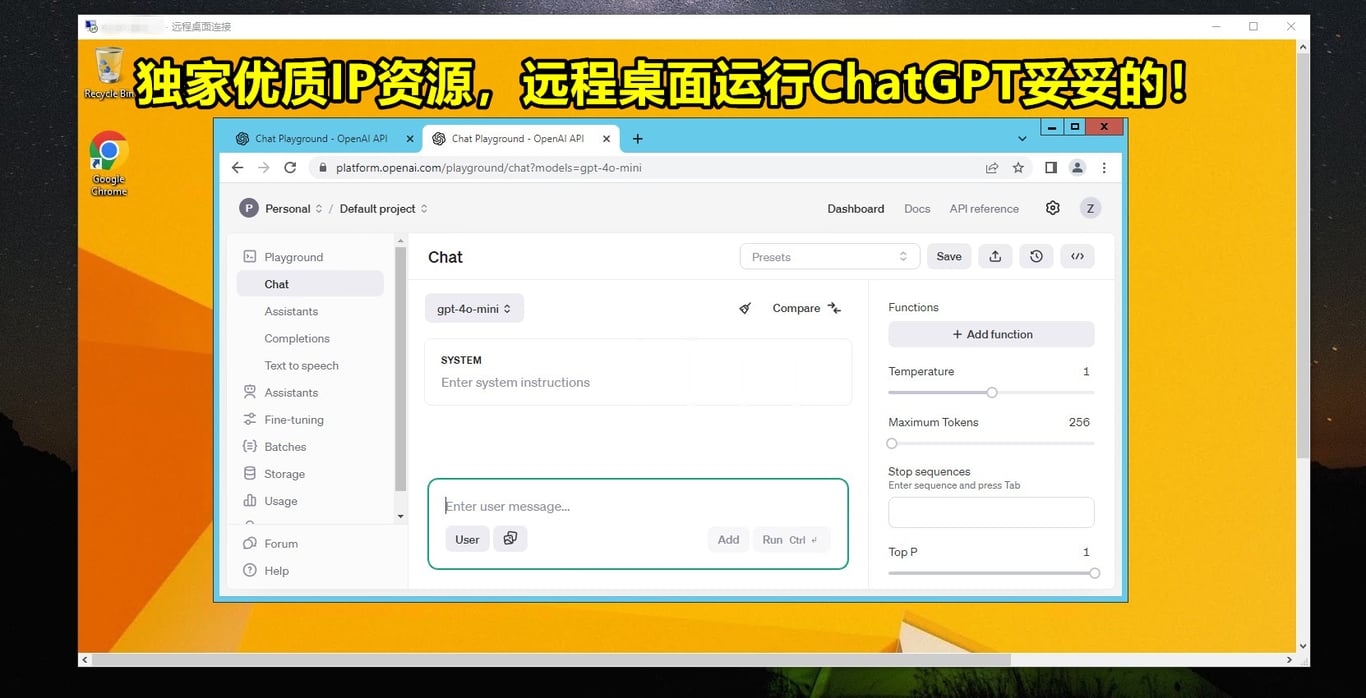Click the Maximum Tokens value 256
Screen dimensions: 1366x698
click(x=1079, y=422)
